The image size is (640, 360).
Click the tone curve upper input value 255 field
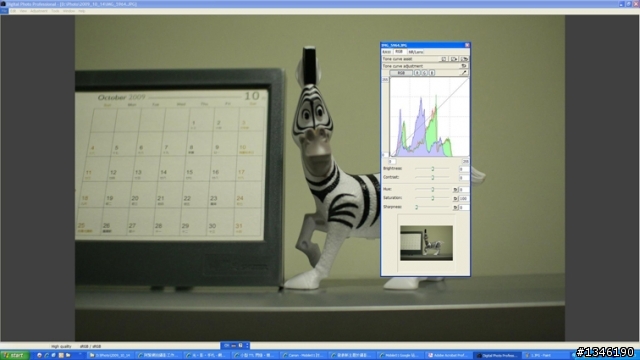(x=465, y=162)
